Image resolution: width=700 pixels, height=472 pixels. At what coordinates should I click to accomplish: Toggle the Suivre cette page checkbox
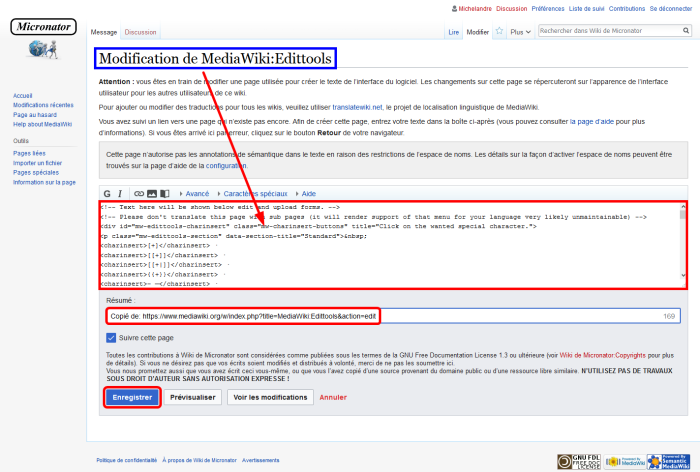coord(111,338)
